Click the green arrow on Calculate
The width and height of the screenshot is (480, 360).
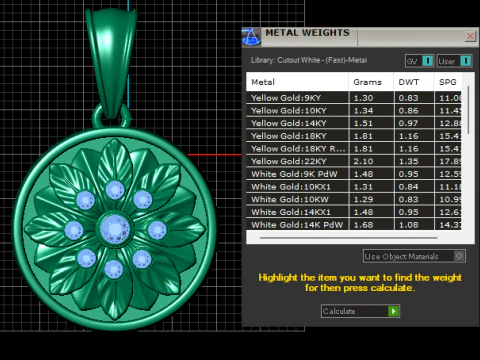[x=394, y=311]
